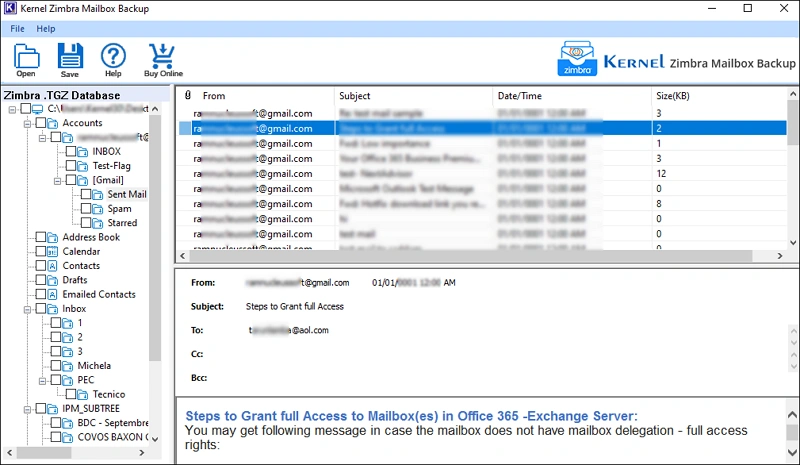Tick the Calendar checkbox
The image size is (800, 465).
pos(41,252)
